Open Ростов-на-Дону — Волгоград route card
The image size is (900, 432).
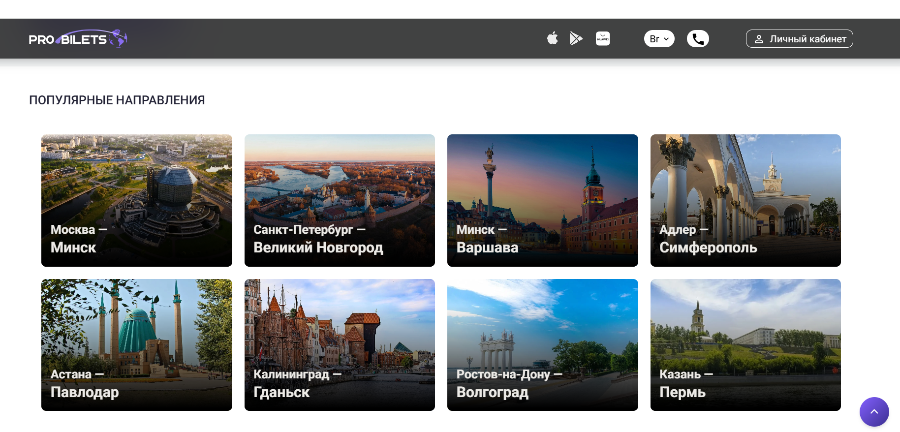point(542,344)
